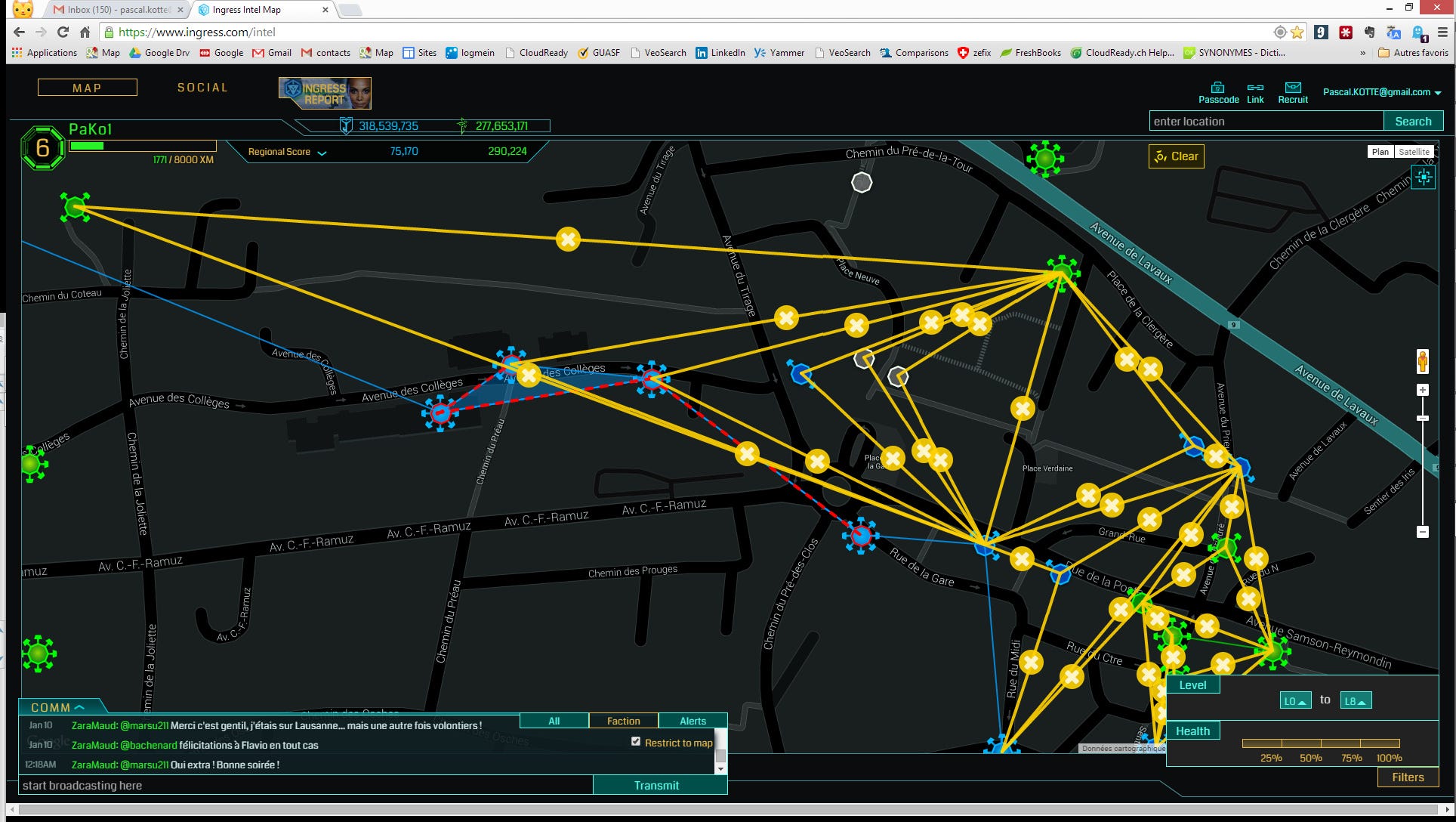1456x822 pixels.
Task: Open the Autres favoris bookmarks folder
Action: (x=1413, y=53)
